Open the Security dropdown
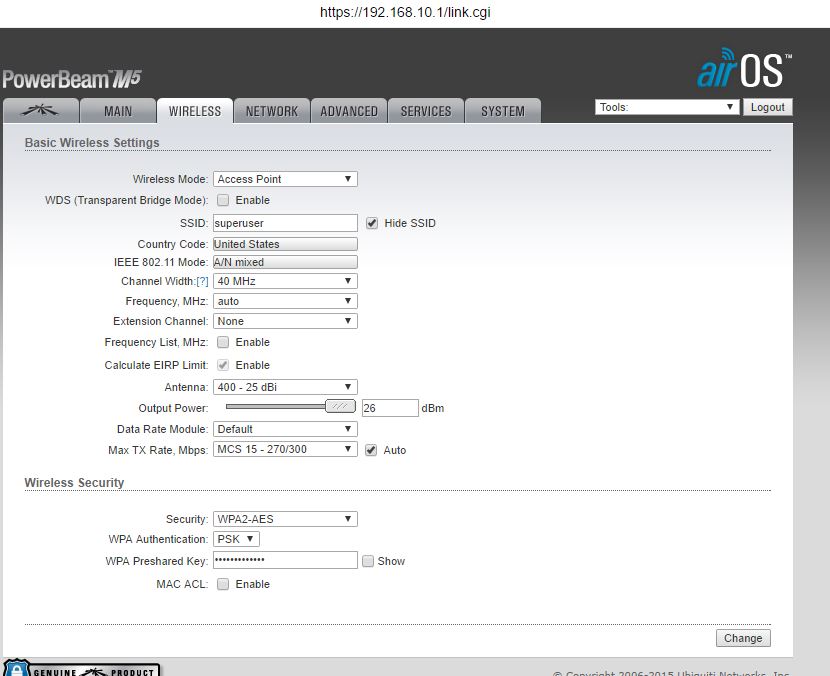The width and height of the screenshot is (830, 676). pyautogui.click(x=285, y=519)
